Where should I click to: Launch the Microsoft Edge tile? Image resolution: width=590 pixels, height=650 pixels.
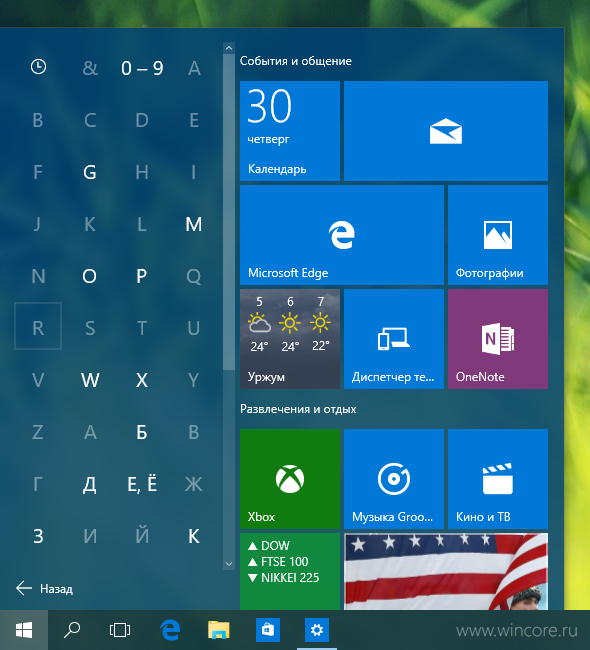point(342,235)
